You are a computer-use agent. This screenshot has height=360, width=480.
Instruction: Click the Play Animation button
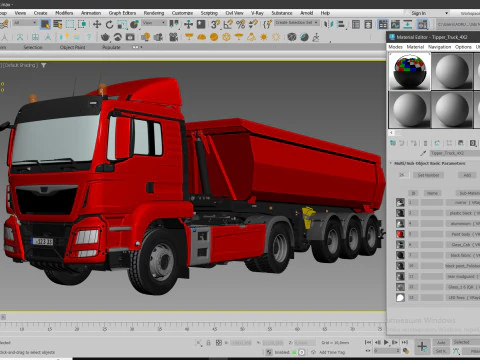coord(386,342)
